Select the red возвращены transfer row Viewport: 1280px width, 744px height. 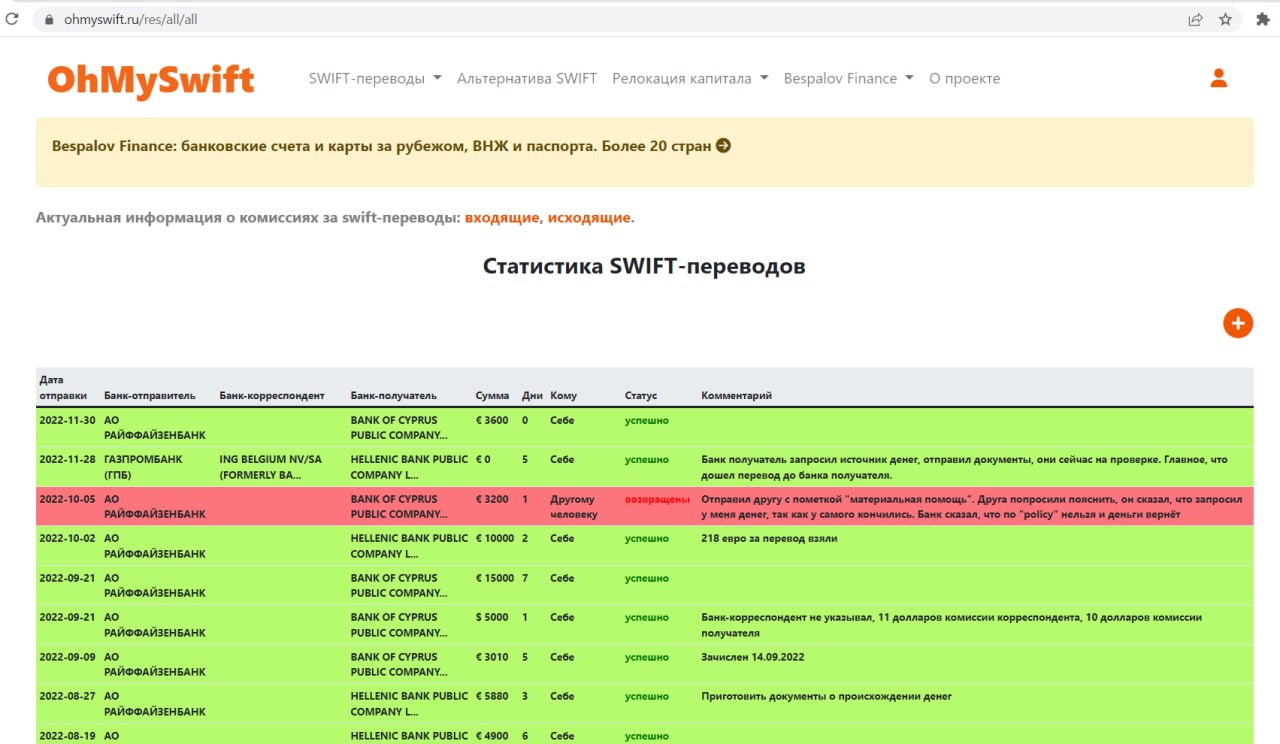pos(644,506)
